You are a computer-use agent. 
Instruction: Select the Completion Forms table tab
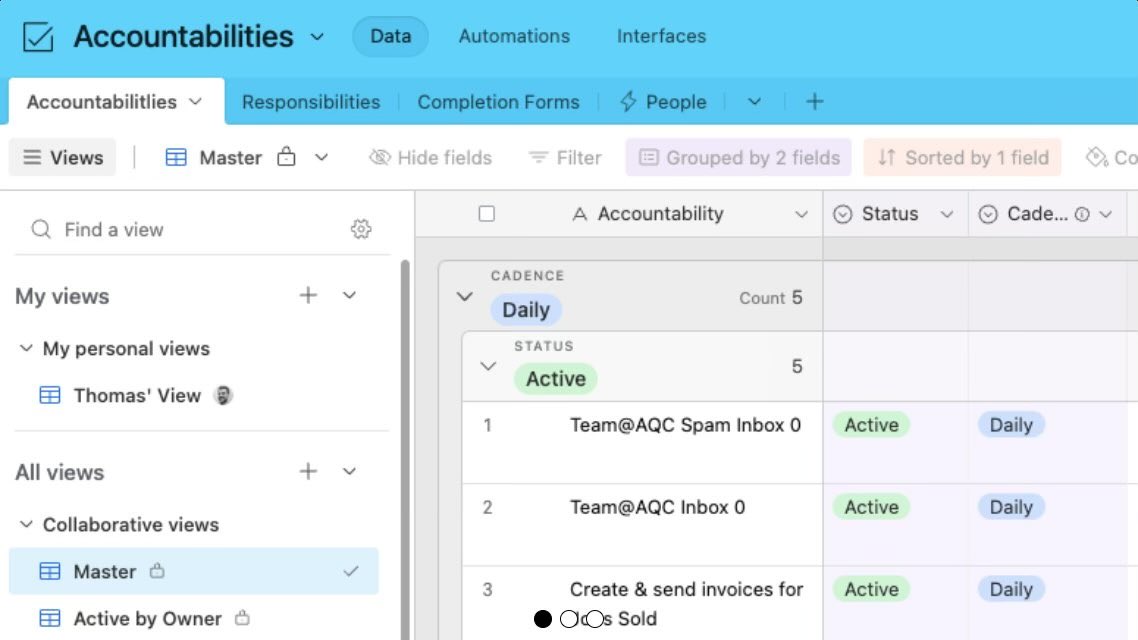point(498,102)
